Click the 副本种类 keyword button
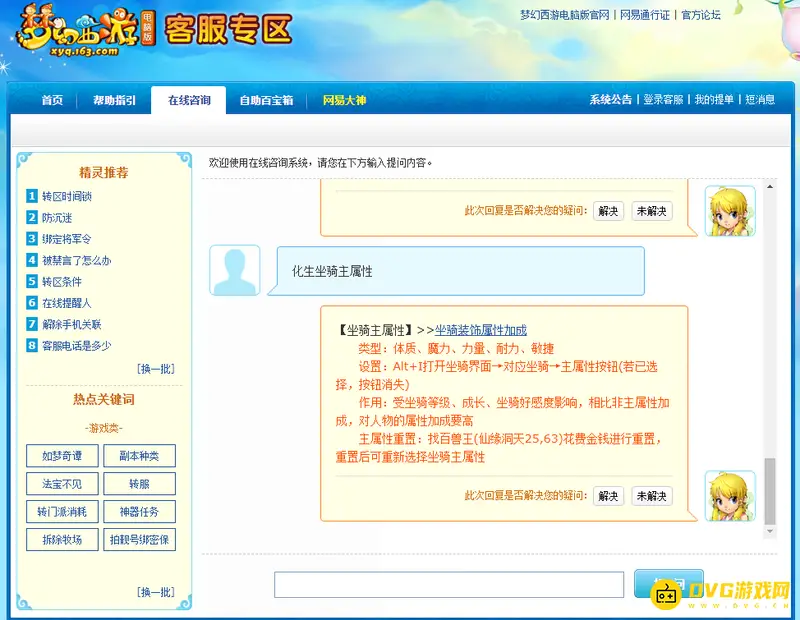Image resolution: width=800 pixels, height=620 pixels. (139, 456)
